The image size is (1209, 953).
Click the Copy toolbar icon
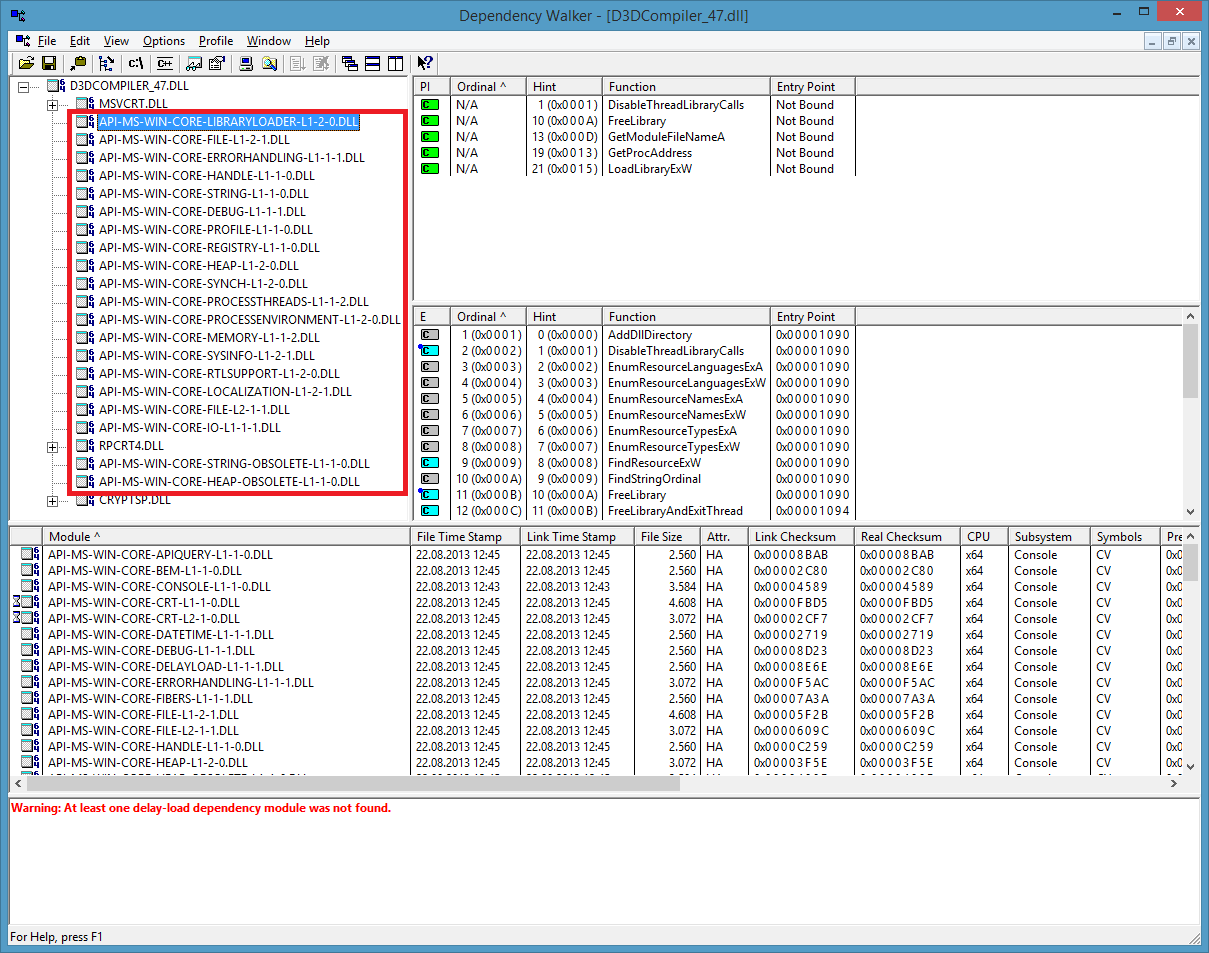[x=78, y=63]
